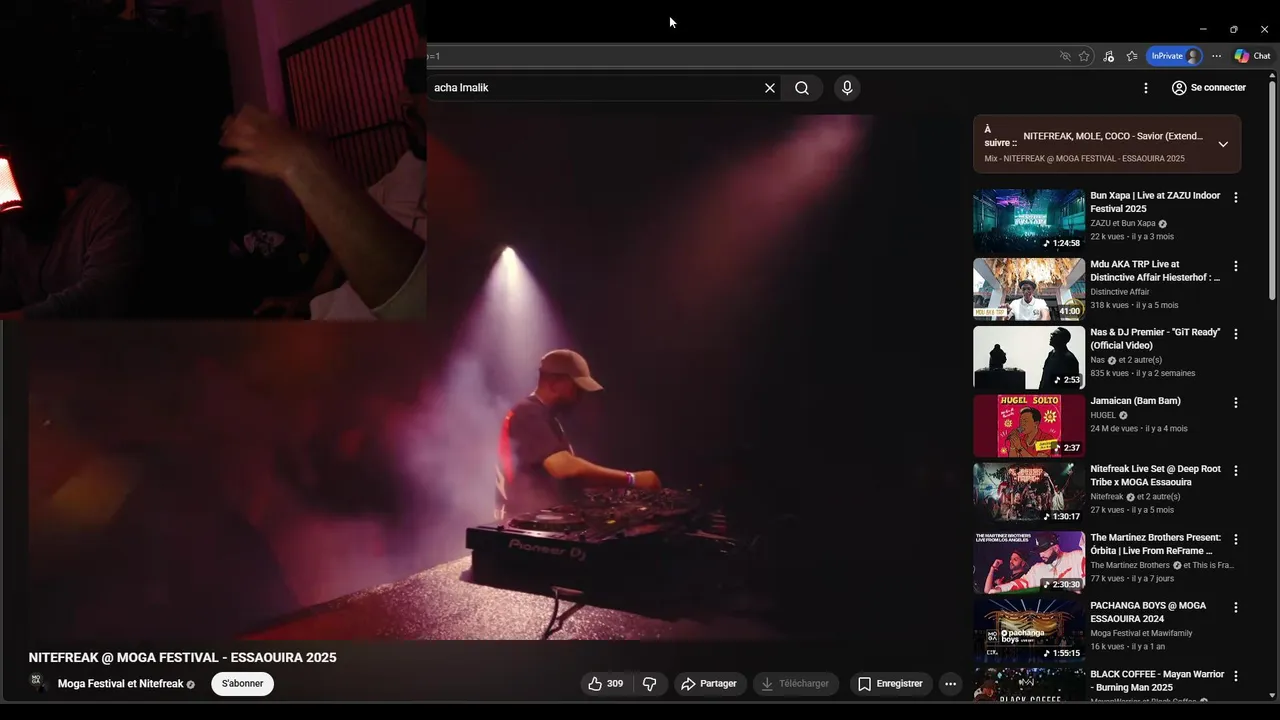Screen dimensions: 1280x720
Task: Click tracking prevention eye icon in address bar
Action: pos(1065,56)
